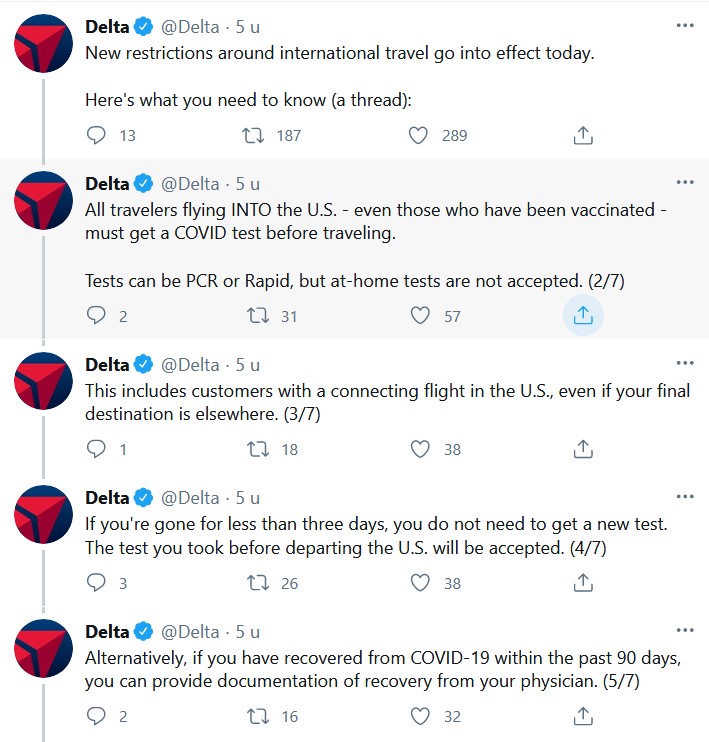Like the tweet with 289 likes

tap(420, 135)
